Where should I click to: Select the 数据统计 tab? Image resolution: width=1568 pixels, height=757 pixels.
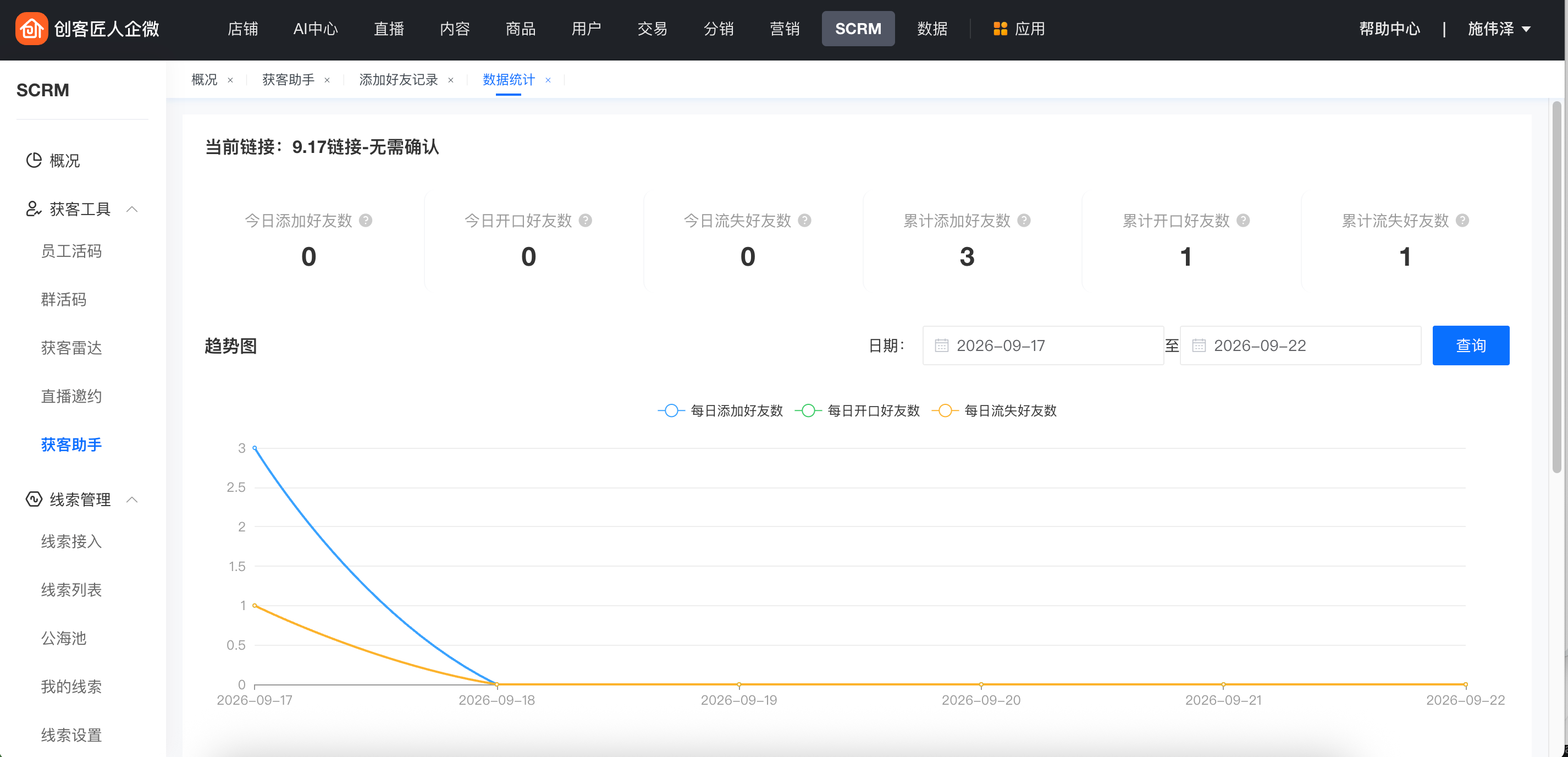tap(508, 80)
